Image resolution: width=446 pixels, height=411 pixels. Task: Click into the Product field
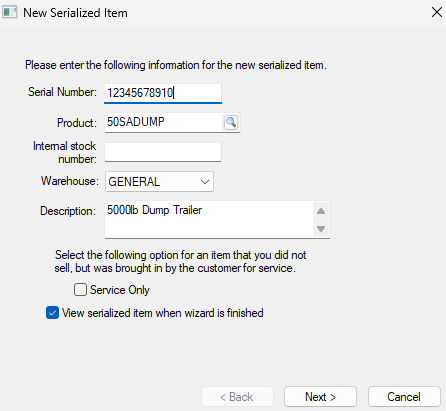coord(163,122)
